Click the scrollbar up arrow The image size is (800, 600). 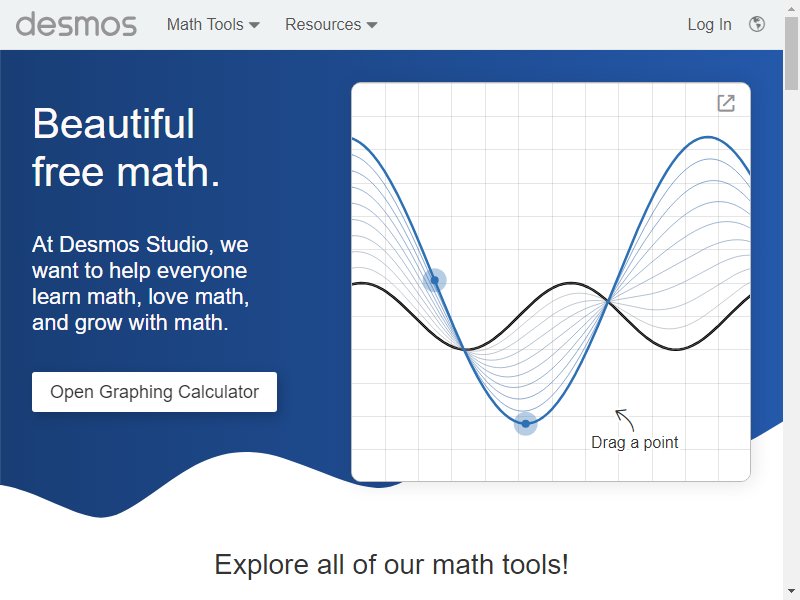point(791,8)
